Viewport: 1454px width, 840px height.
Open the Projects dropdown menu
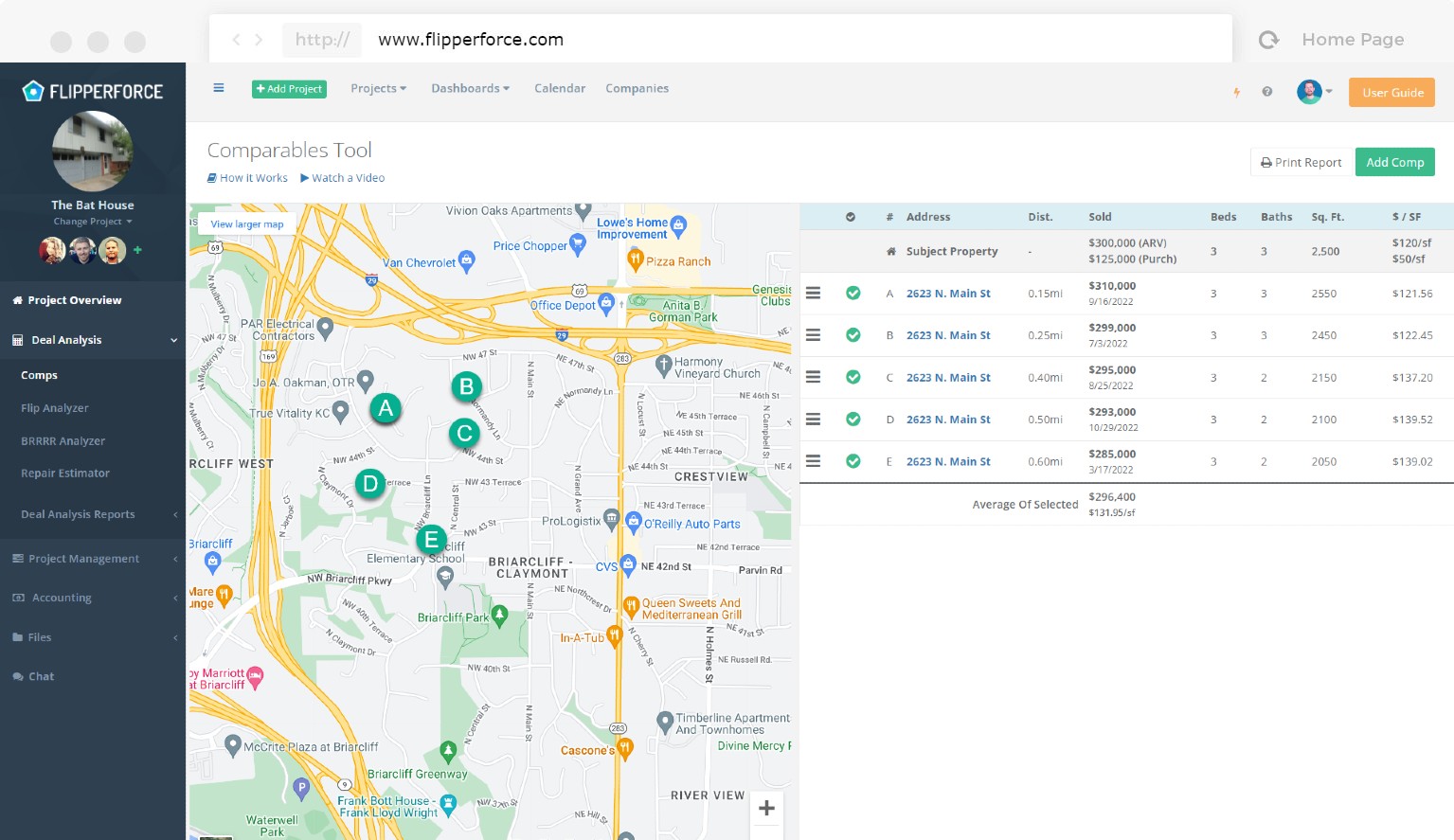click(x=378, y=88)
